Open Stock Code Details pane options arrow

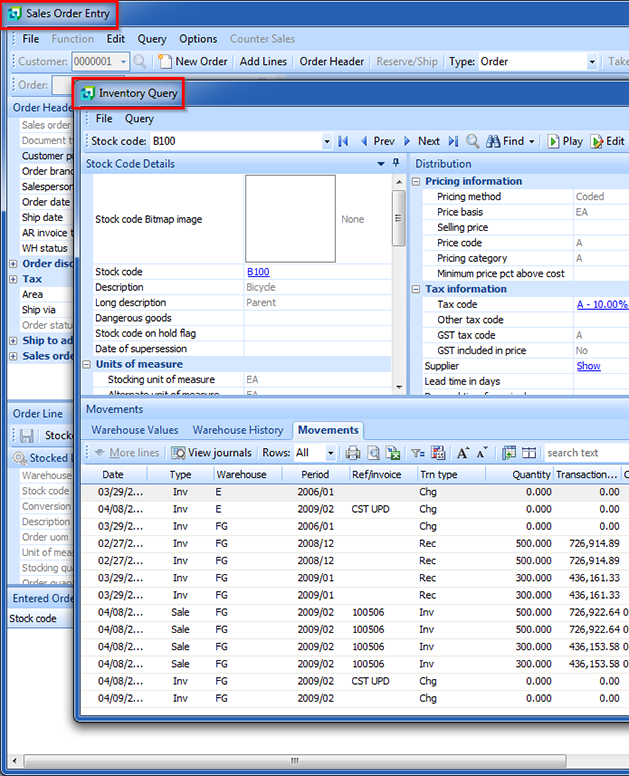381,163
